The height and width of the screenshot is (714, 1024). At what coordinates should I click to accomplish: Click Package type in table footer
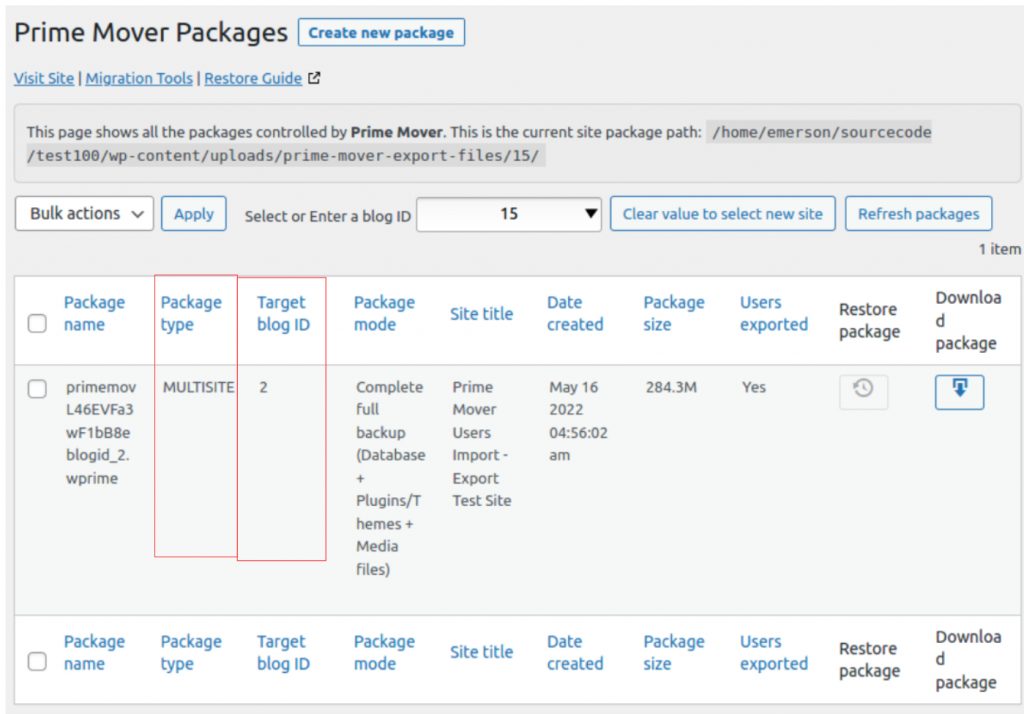point(191,653)
